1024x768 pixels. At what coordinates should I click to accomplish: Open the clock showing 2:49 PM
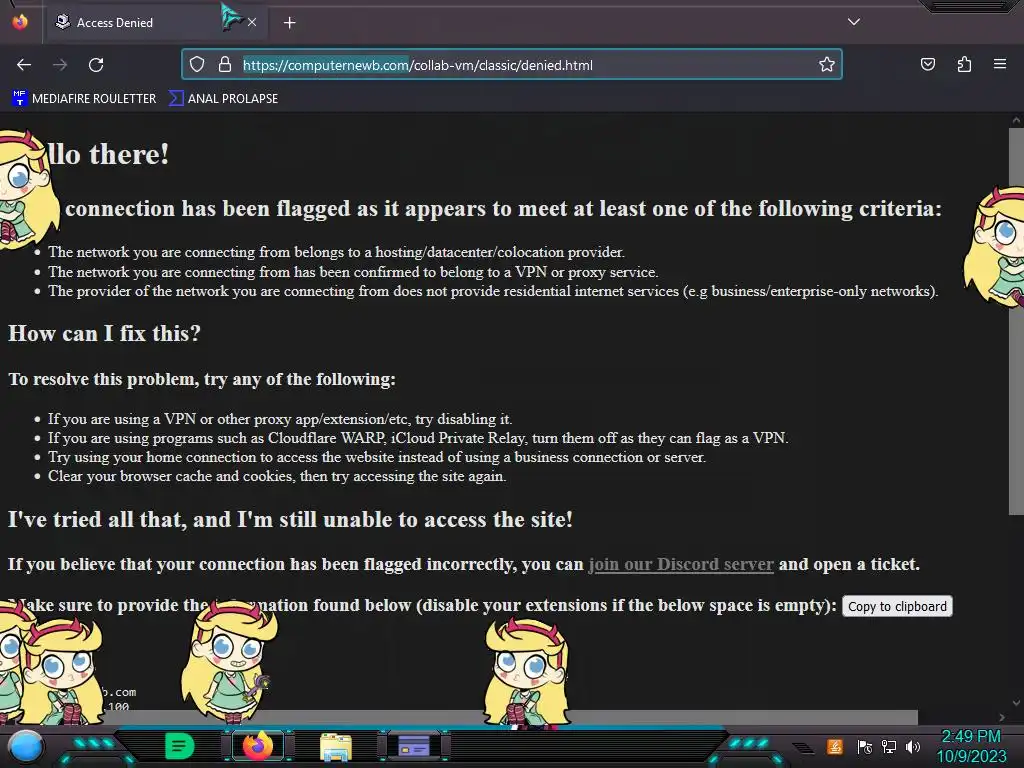971,746
